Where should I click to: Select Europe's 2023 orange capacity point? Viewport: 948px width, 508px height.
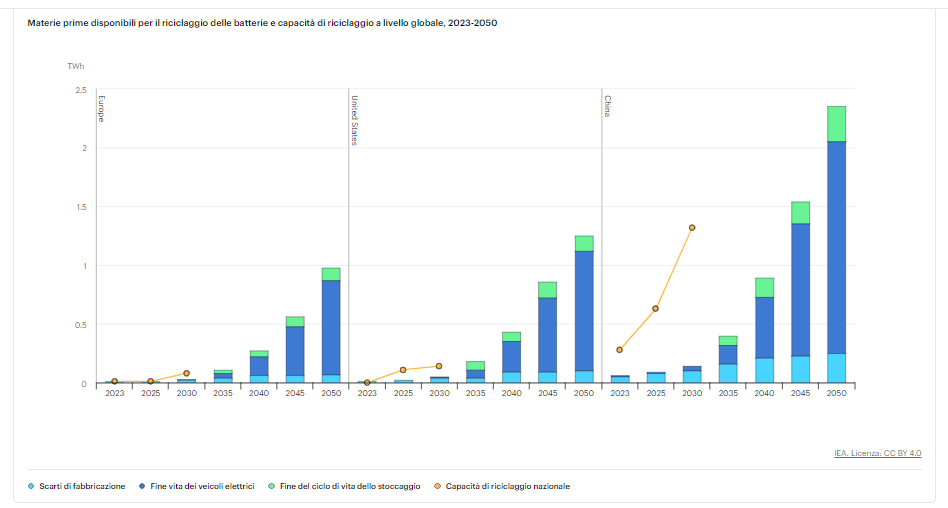pos(114,381)
